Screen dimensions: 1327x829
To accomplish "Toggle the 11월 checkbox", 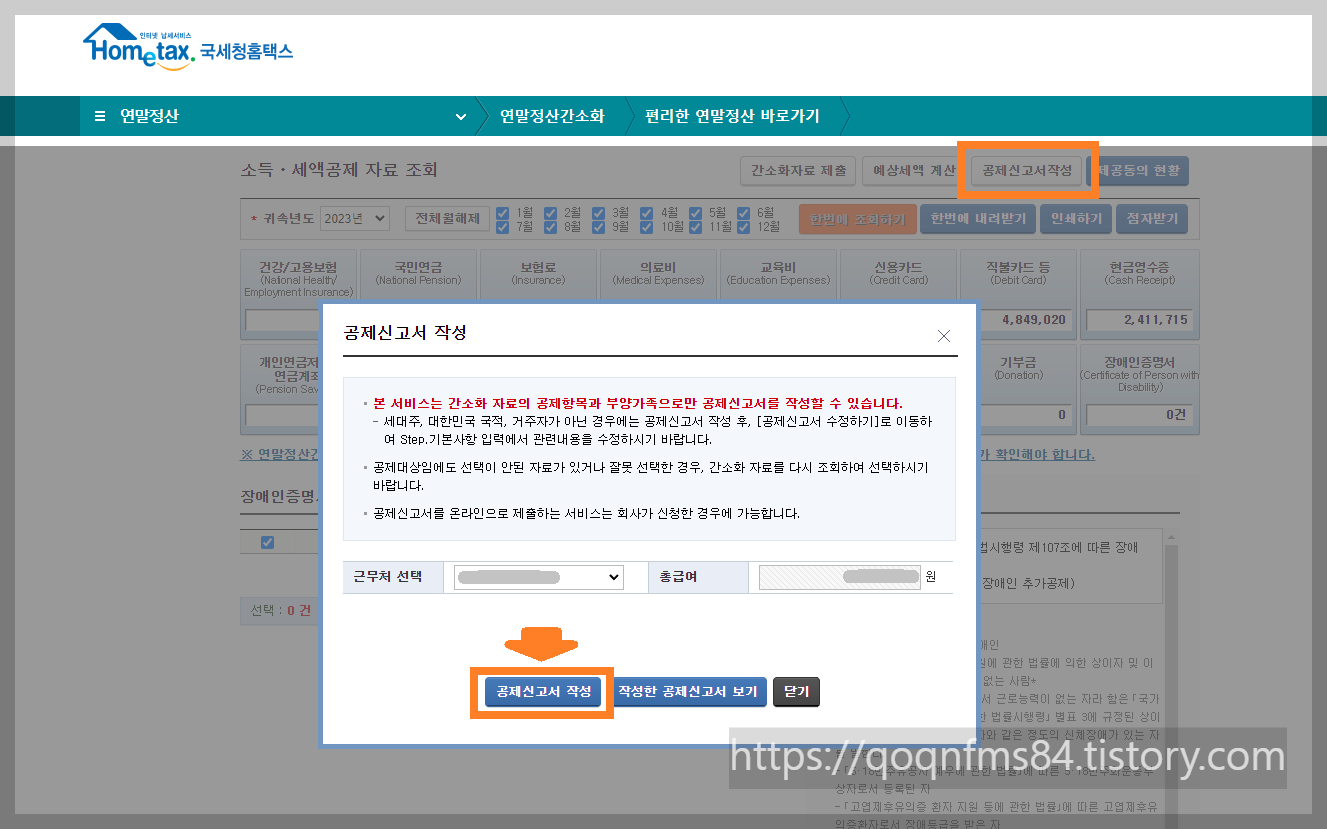I will [695, 226].
